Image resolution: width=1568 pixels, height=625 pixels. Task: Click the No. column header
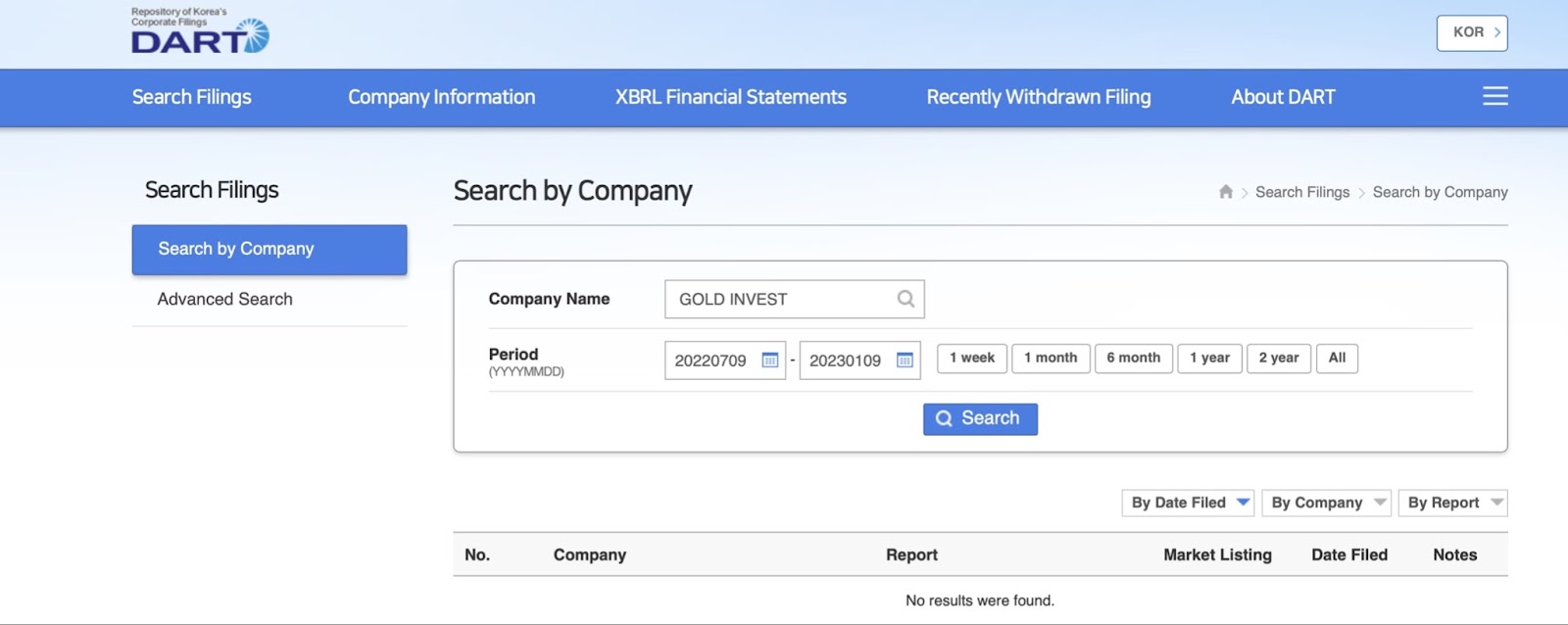477,554
